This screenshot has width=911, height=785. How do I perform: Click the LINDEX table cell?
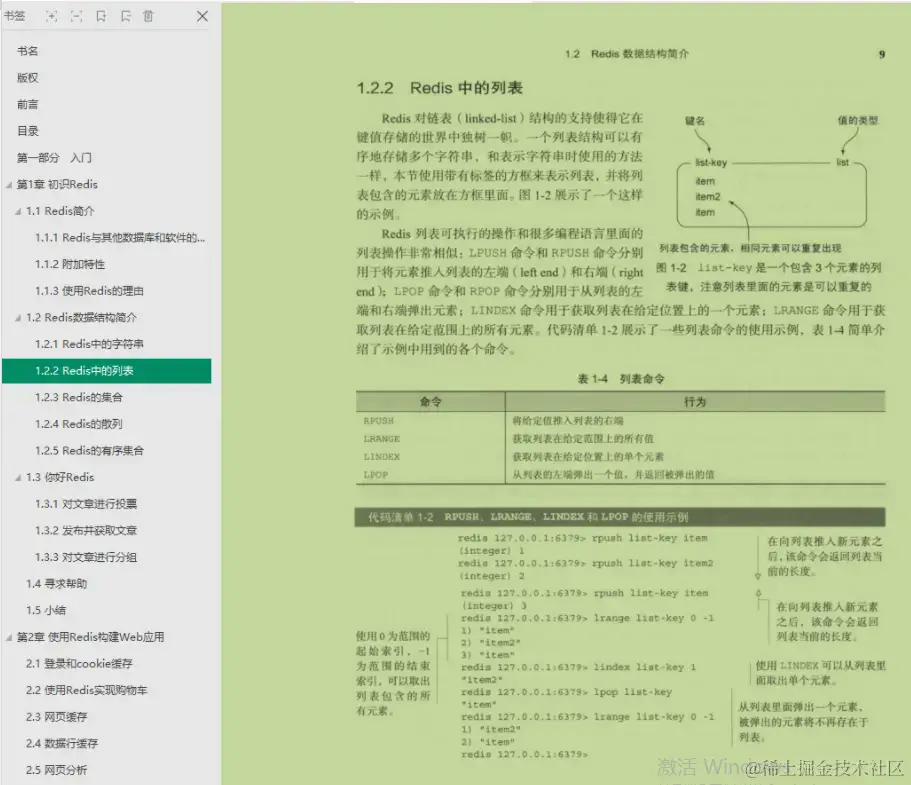[382, 457]
